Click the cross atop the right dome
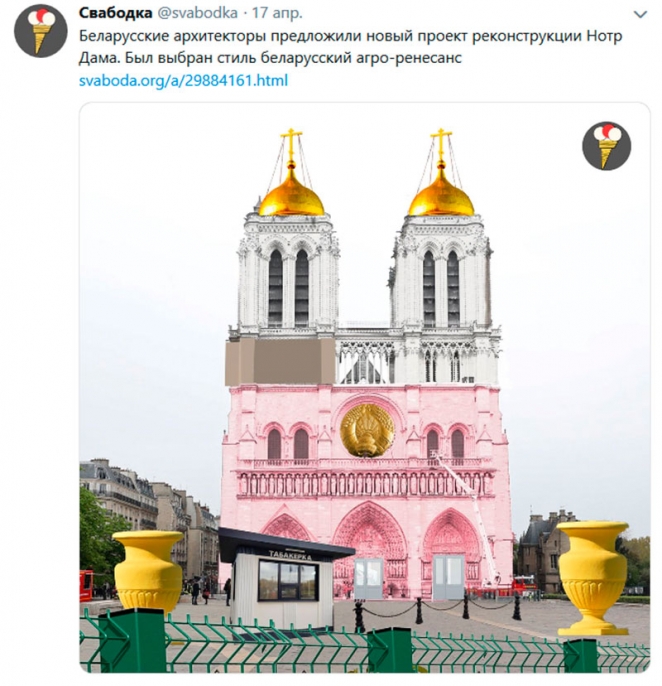662x686 pixels. point(441,143)
